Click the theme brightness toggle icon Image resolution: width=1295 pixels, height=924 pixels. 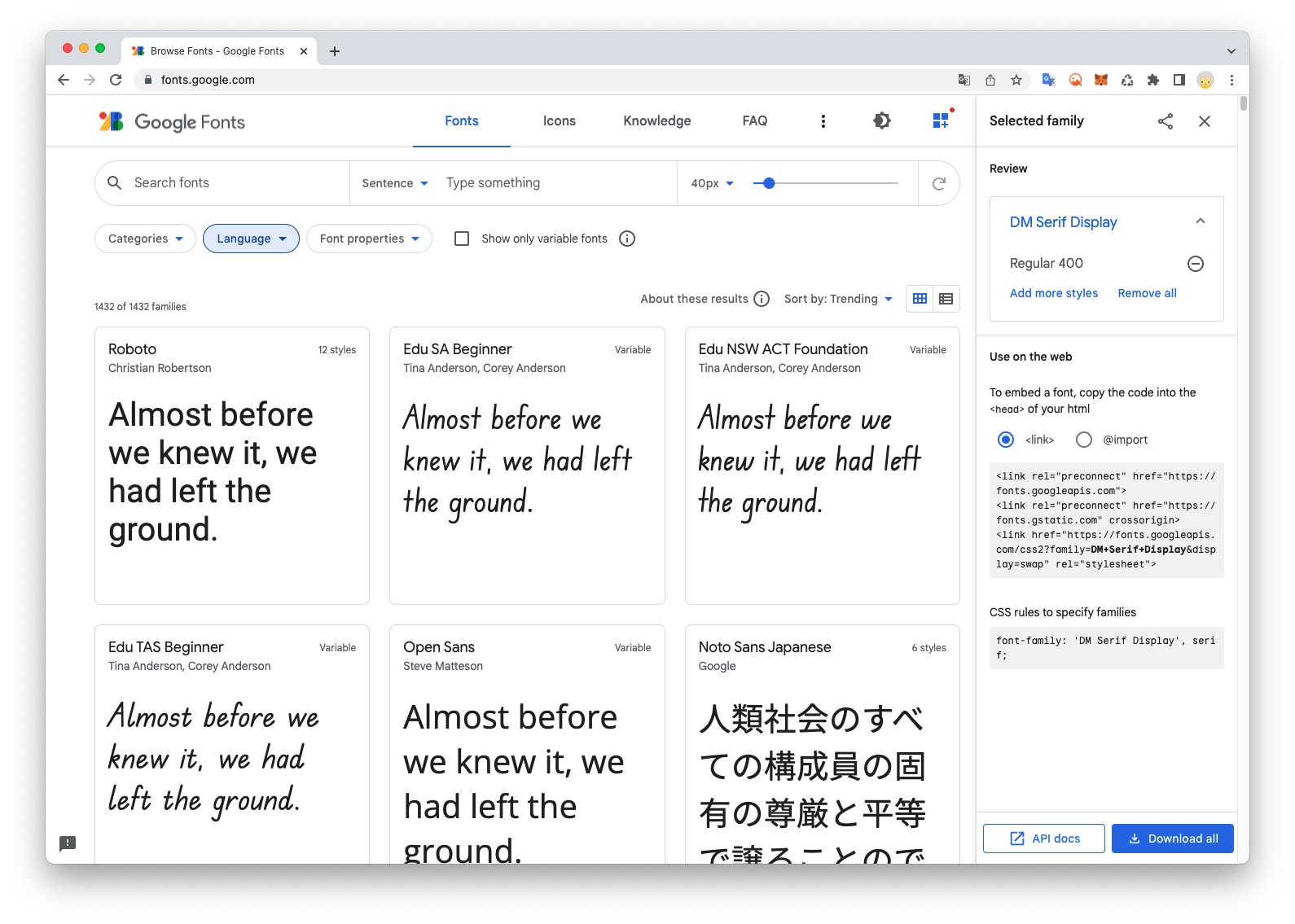coord(881,121)
